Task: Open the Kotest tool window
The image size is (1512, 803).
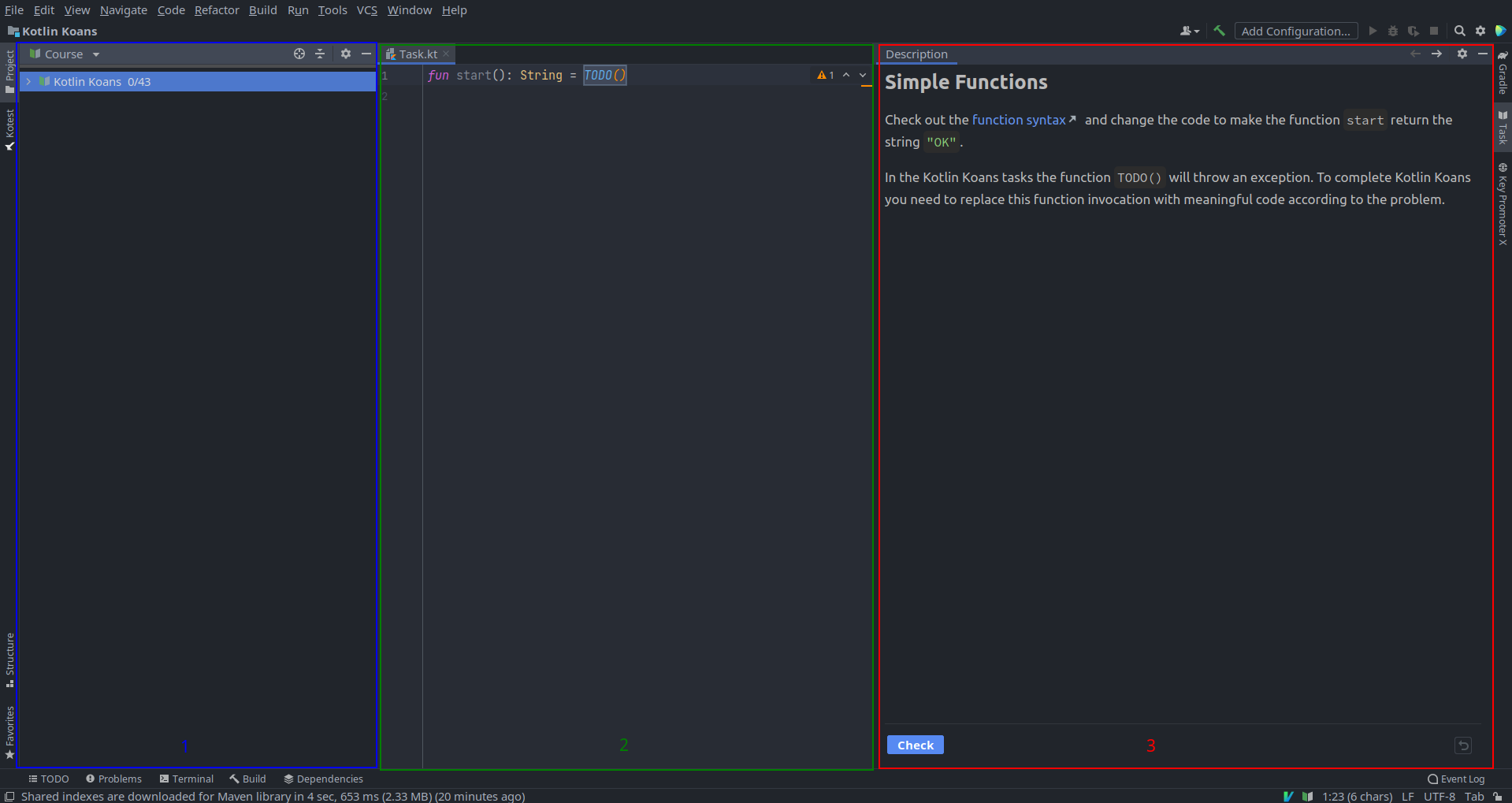Action: [x=9, y=130]
